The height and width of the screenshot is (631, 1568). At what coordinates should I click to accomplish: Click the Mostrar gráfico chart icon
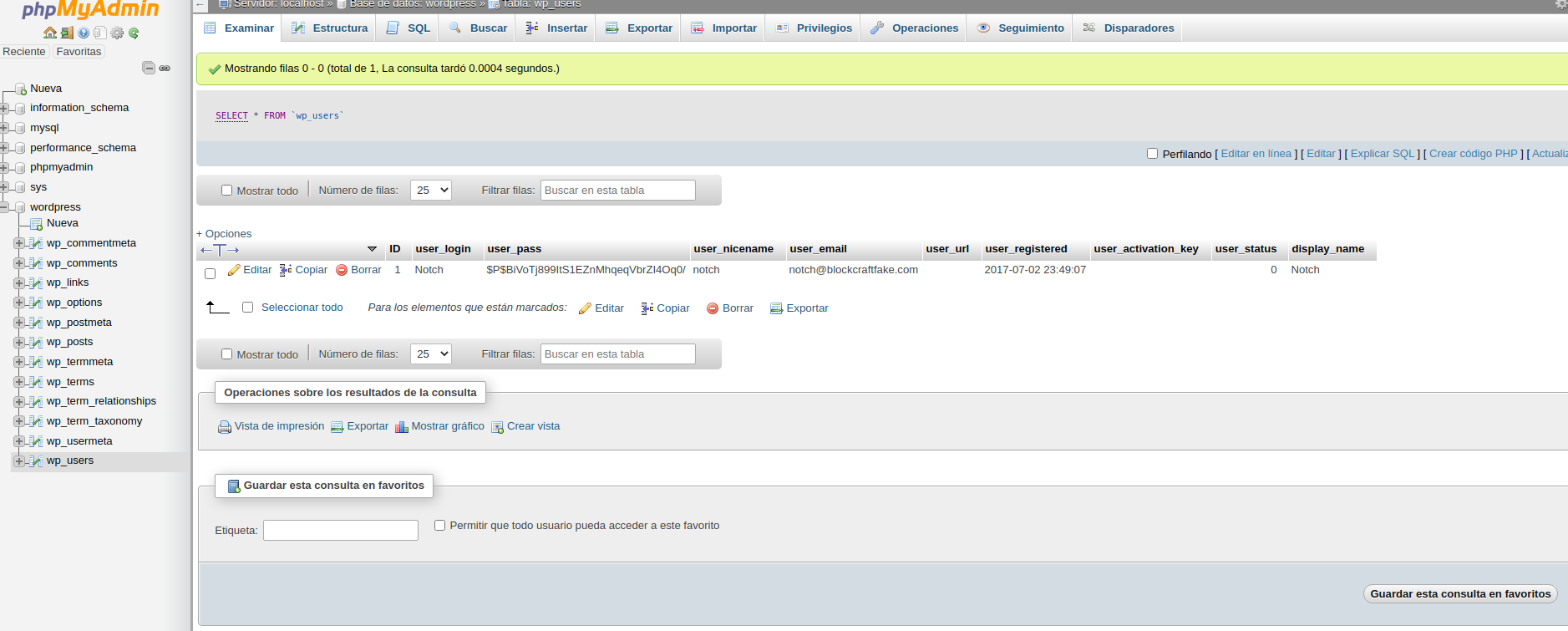[402, 427]
